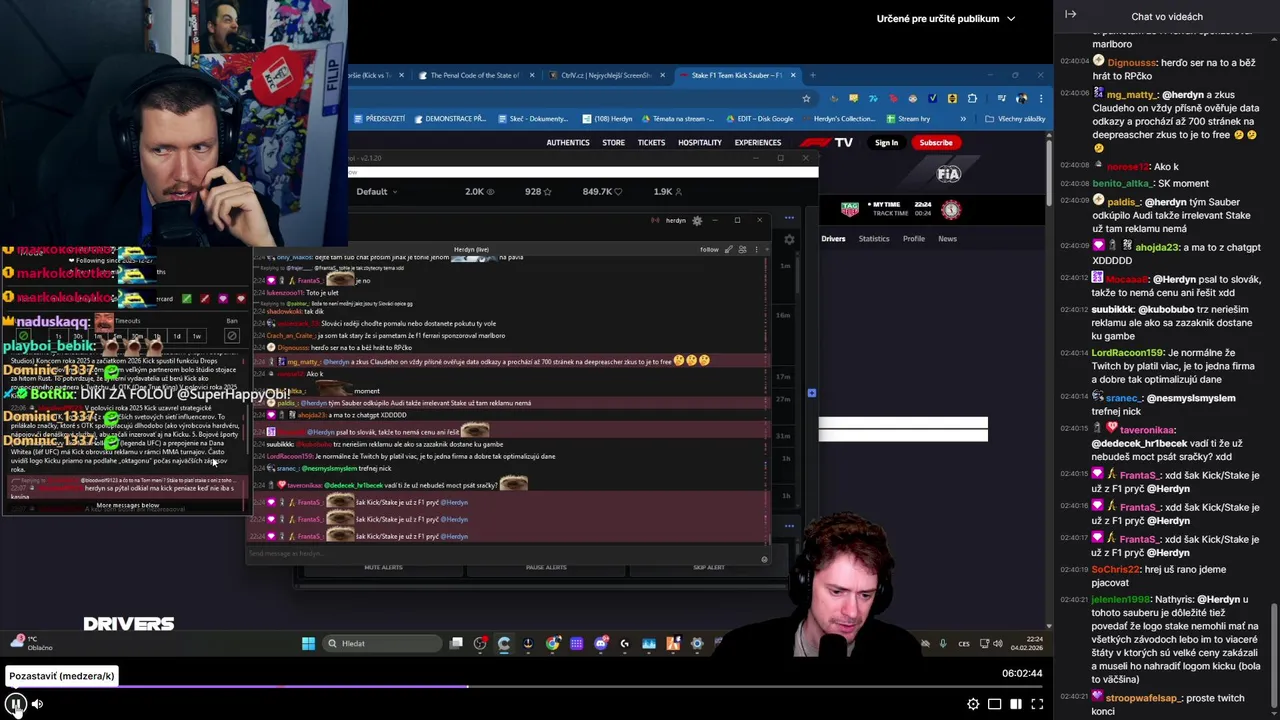Open 'Skeč - Dokumenty' bookmark

pos(532,118)
